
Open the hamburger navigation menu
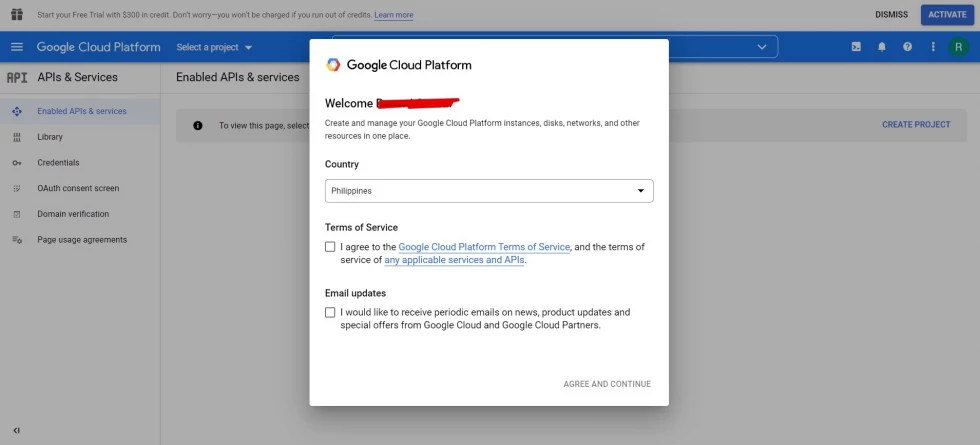[x=16, y=47]
